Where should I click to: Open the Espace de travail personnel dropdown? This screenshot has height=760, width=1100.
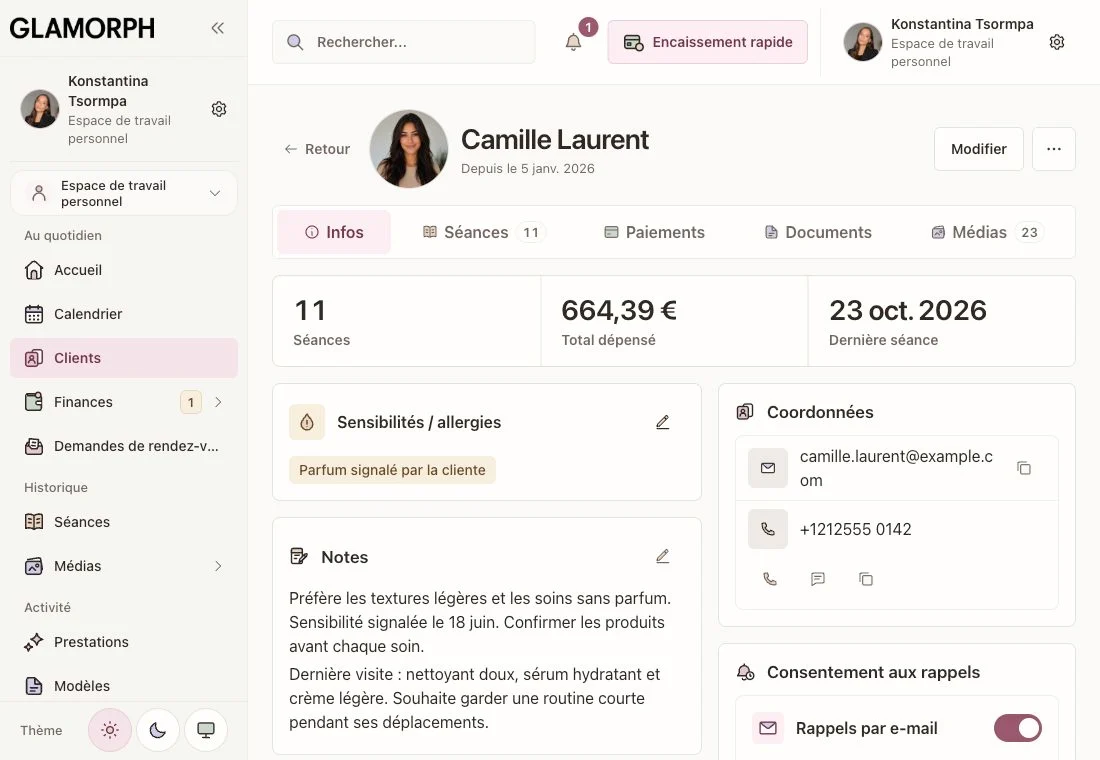[x=123, y=193]
